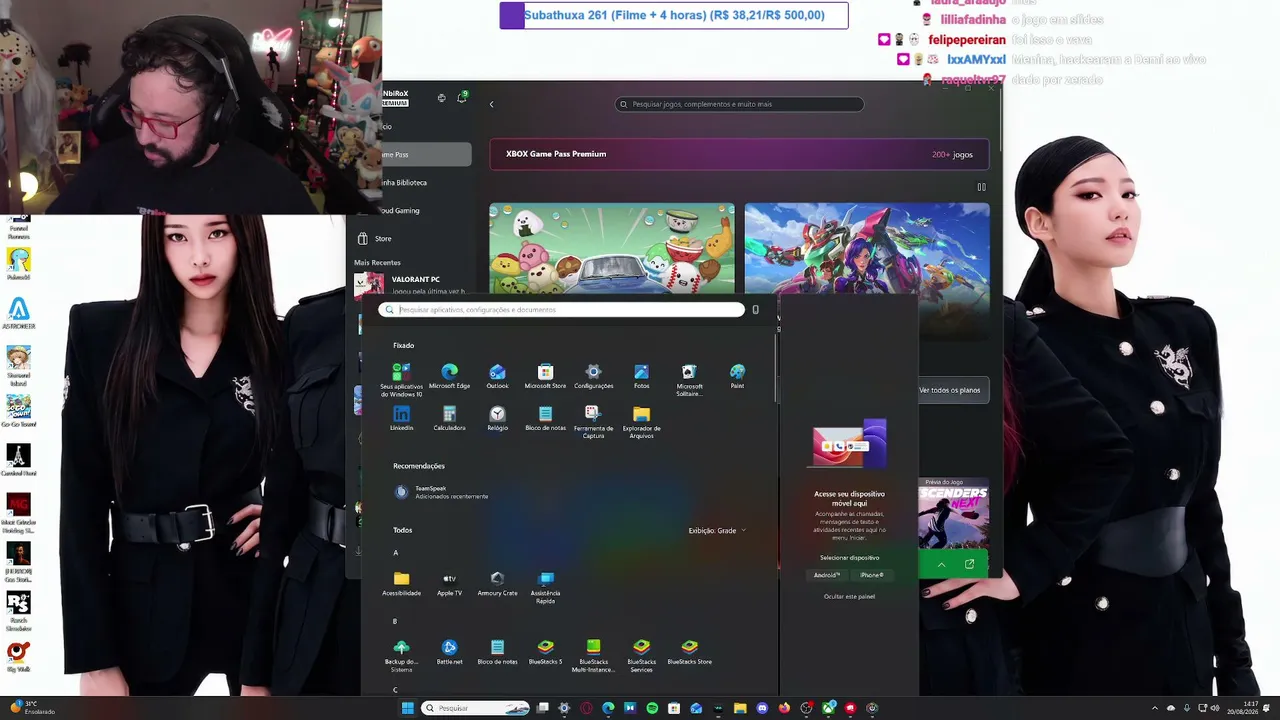
Task: Launch Ferramenta de Captura
Action: tap(593, 422)
